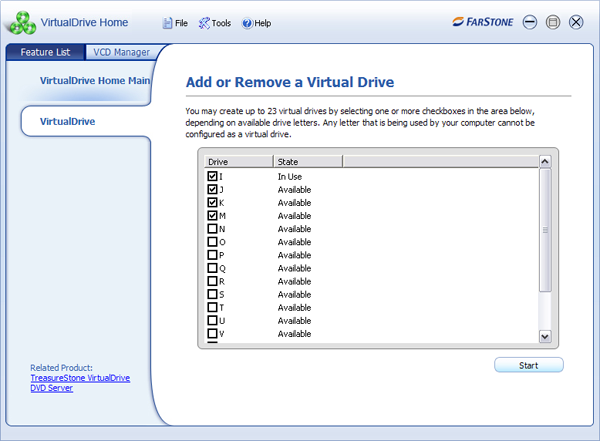Check drive U checkbox

212,320
